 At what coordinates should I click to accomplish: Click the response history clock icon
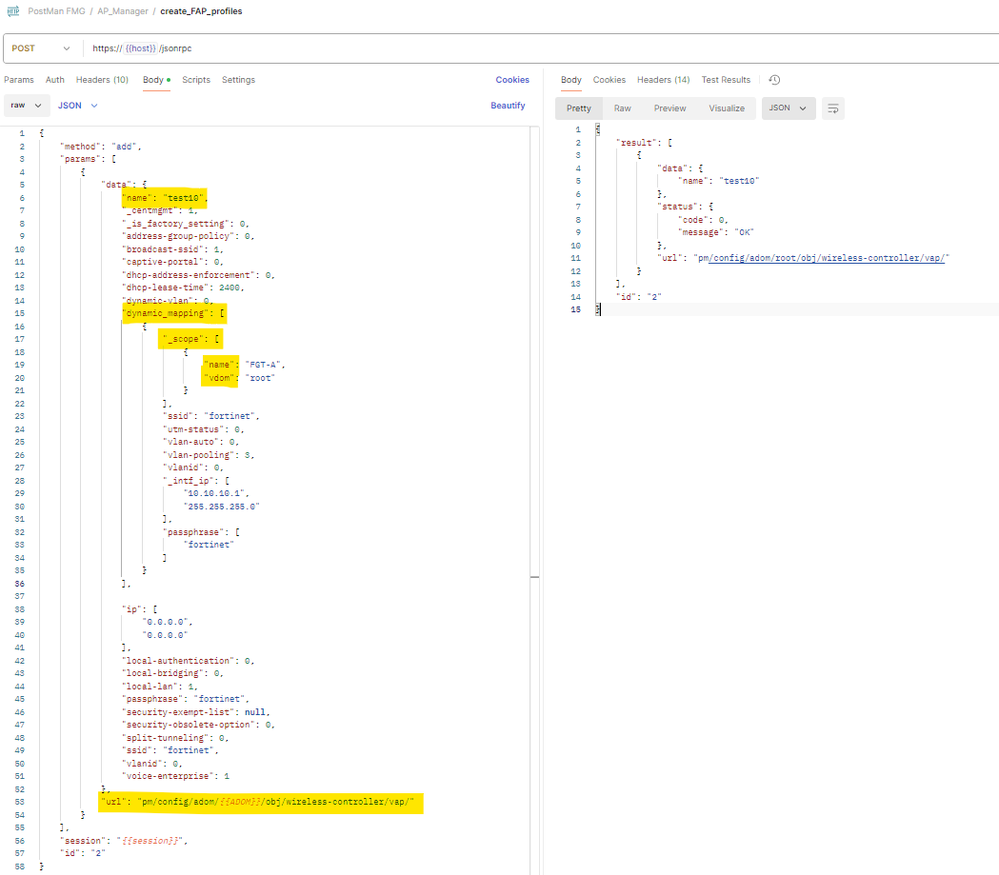tap(774, 80)
